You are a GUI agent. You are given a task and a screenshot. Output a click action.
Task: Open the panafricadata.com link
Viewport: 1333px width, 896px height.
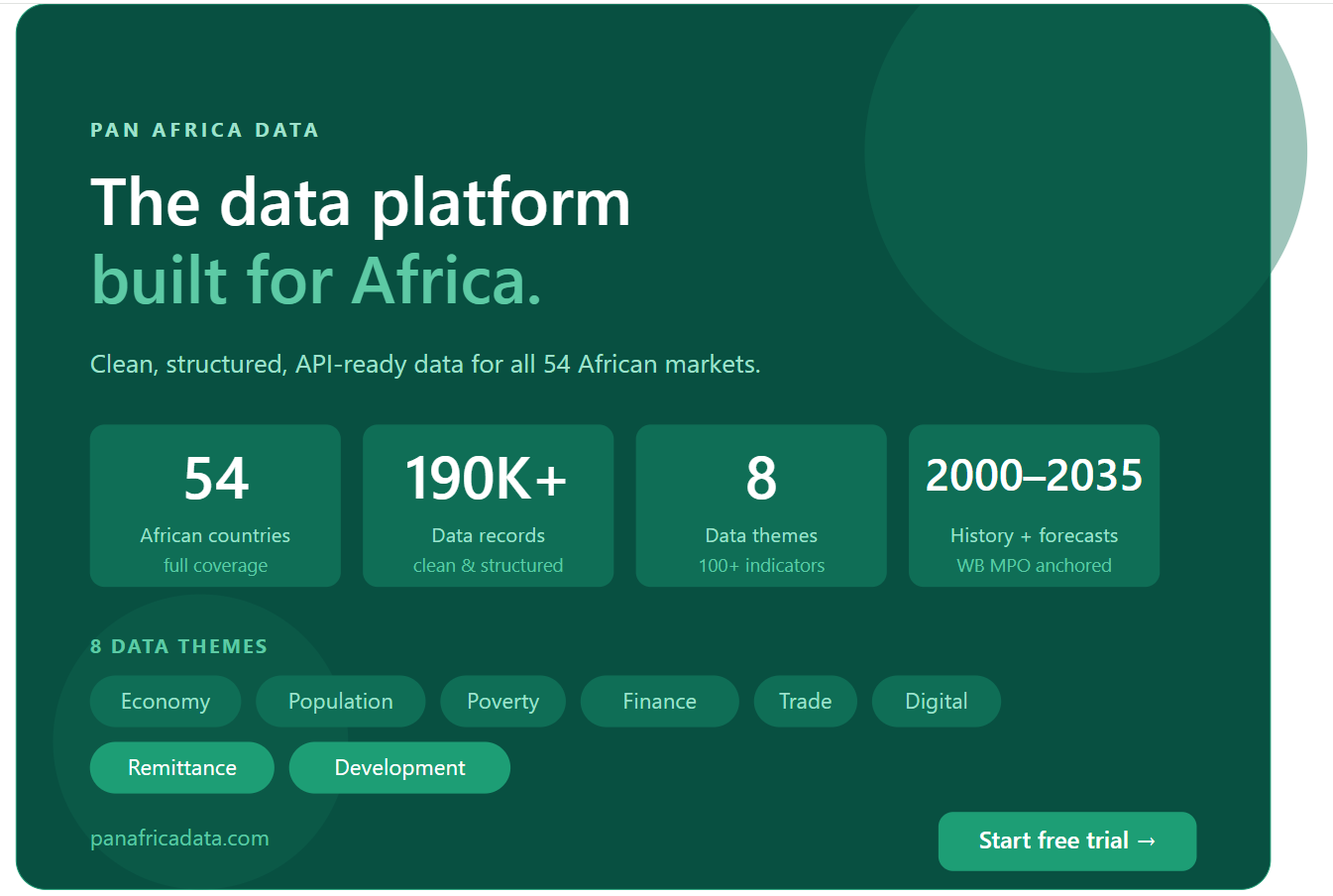point(179,839)
